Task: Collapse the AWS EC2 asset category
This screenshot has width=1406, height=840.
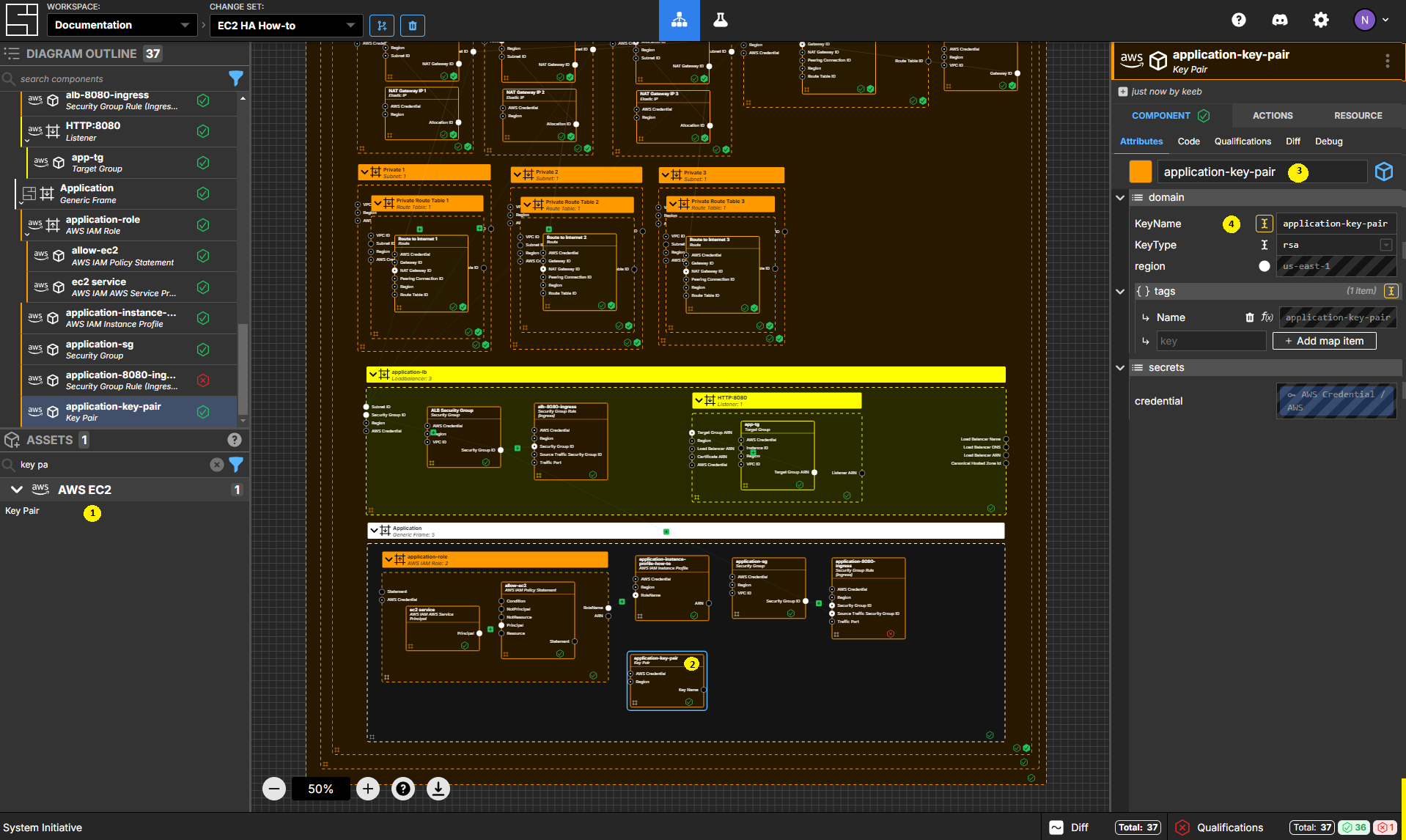Action: point(17,490)
